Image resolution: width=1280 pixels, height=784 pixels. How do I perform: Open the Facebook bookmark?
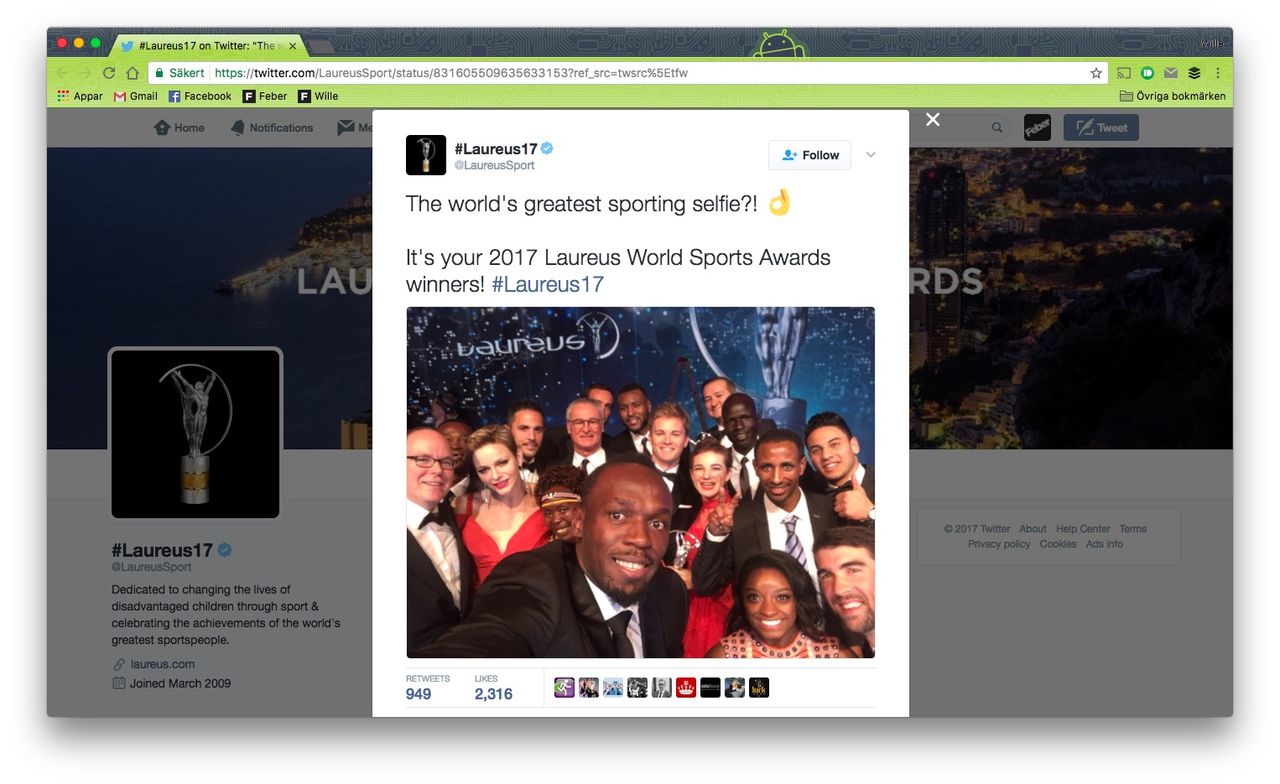200,96
